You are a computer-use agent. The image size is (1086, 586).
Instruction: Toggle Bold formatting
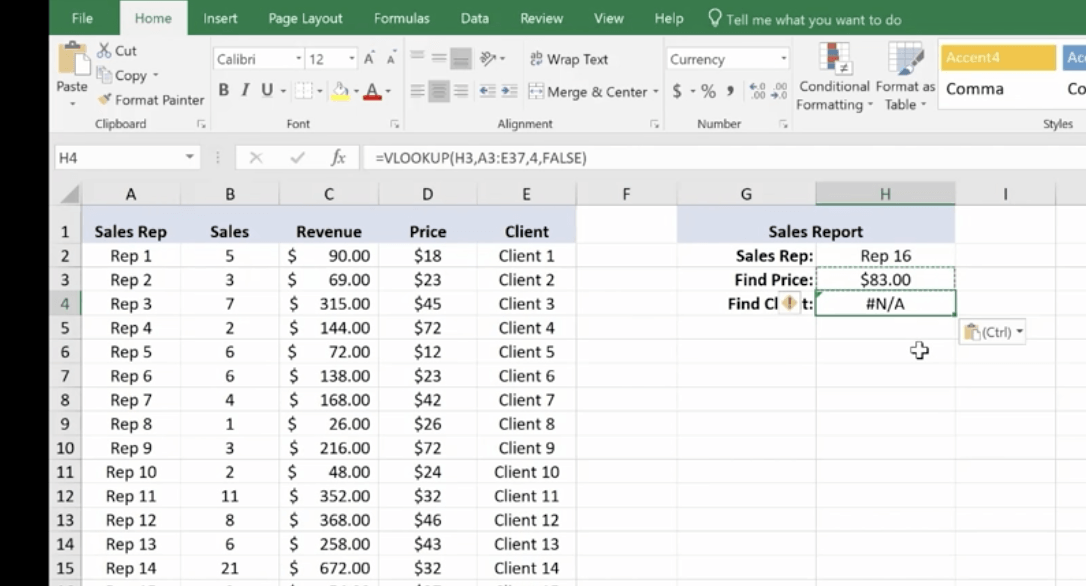(223, 91)
